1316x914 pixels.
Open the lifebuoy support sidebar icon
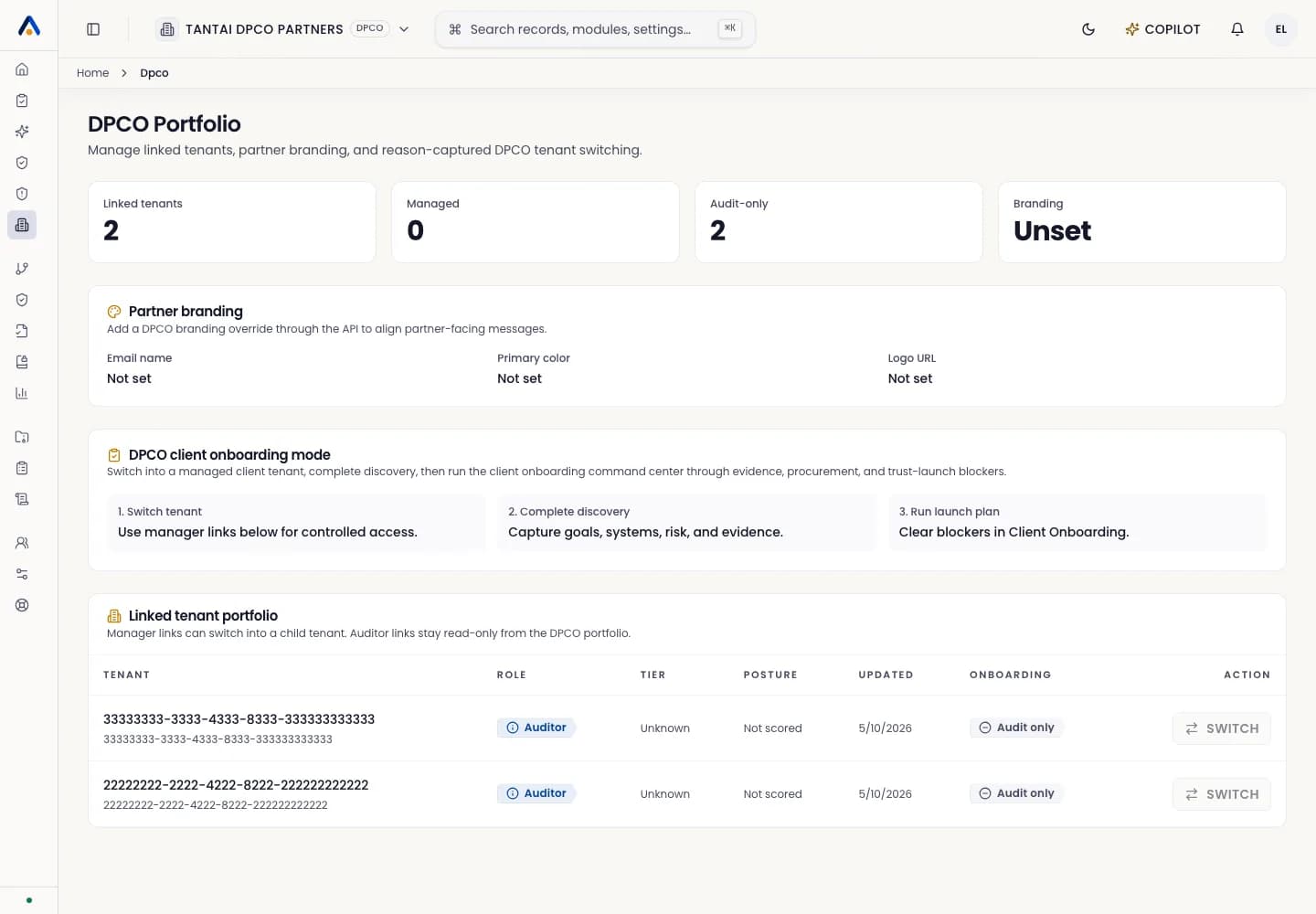click(x=22, y=605)
